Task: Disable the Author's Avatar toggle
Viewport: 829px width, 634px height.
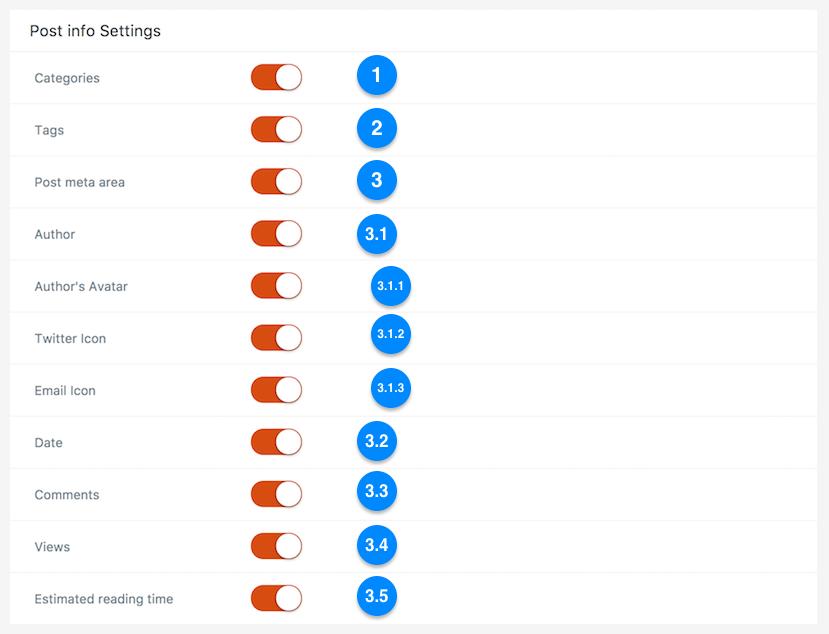Action: (277, 286)
